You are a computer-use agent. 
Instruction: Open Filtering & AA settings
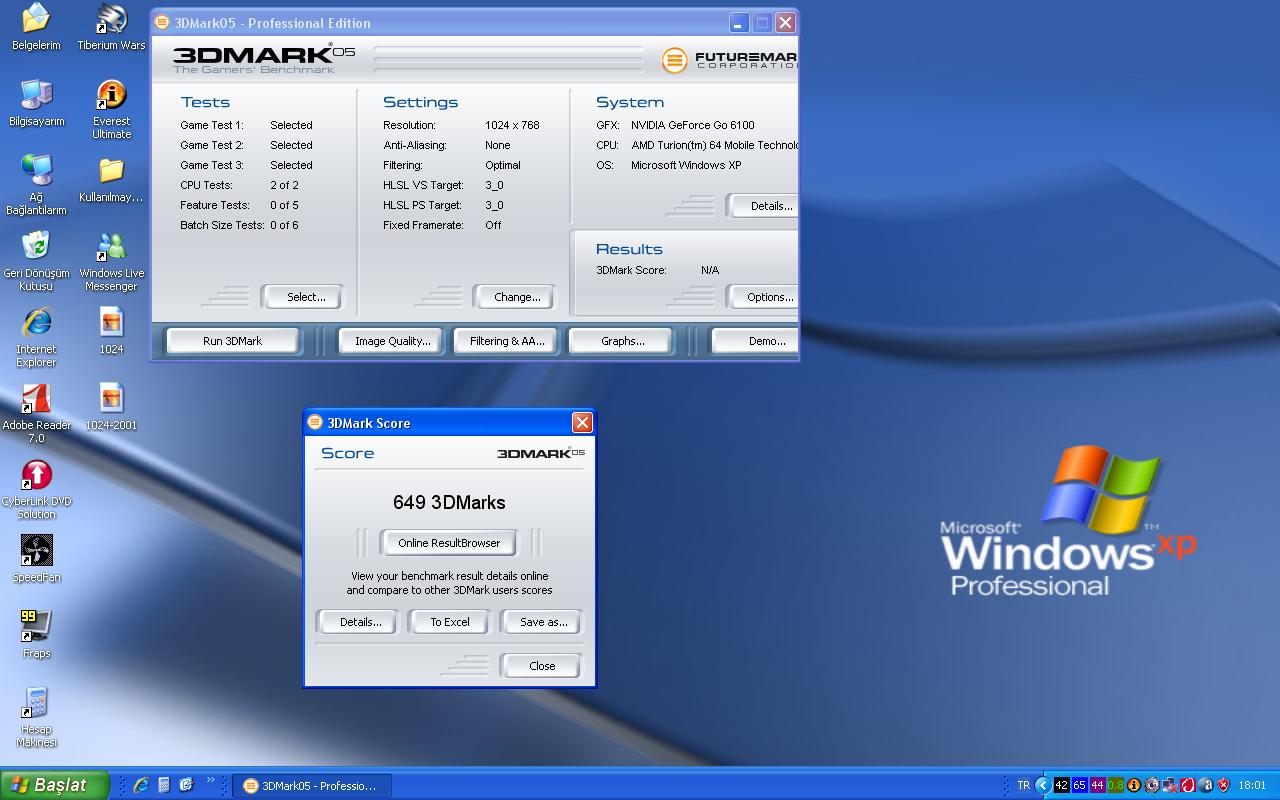click(507, 341)
